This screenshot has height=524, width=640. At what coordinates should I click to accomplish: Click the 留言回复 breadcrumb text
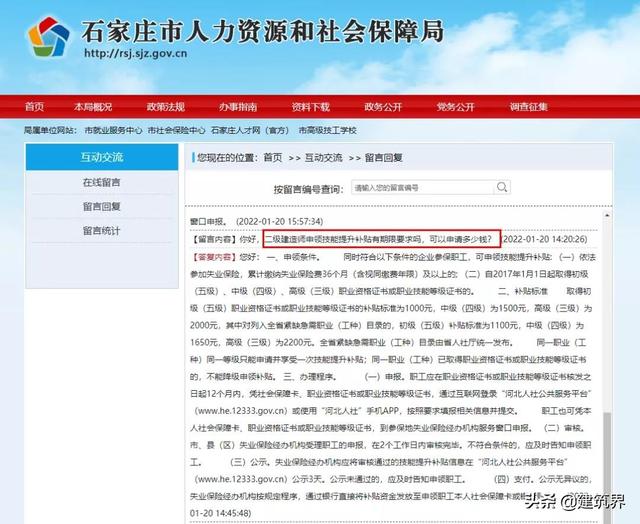click(x=383, y=158)
